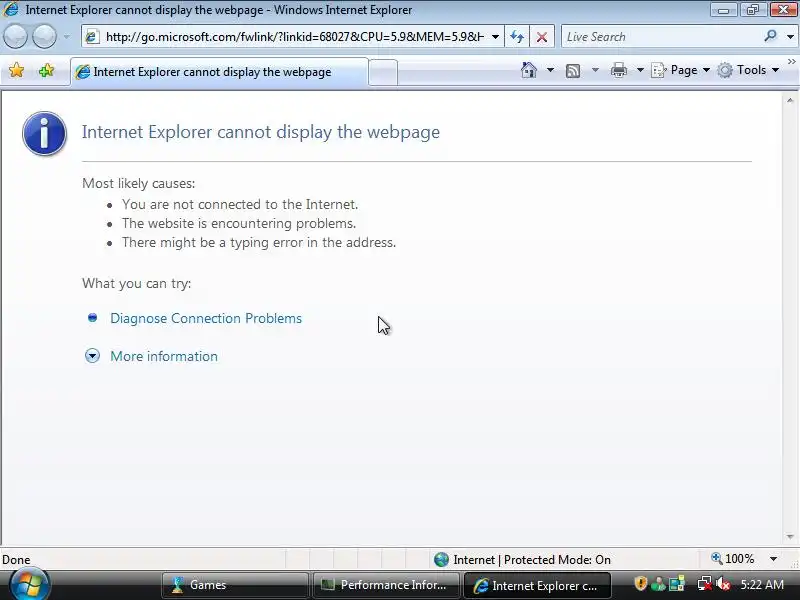Click the More information link text
Screen dimensions: 800x600
click(x=164, y=356)
